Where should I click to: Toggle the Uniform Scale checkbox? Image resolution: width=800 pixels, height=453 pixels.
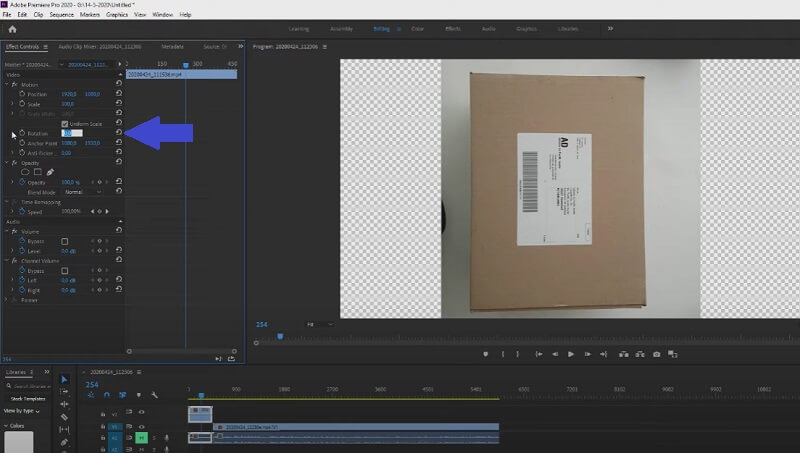pyautogui.click(x=65, y=123)
